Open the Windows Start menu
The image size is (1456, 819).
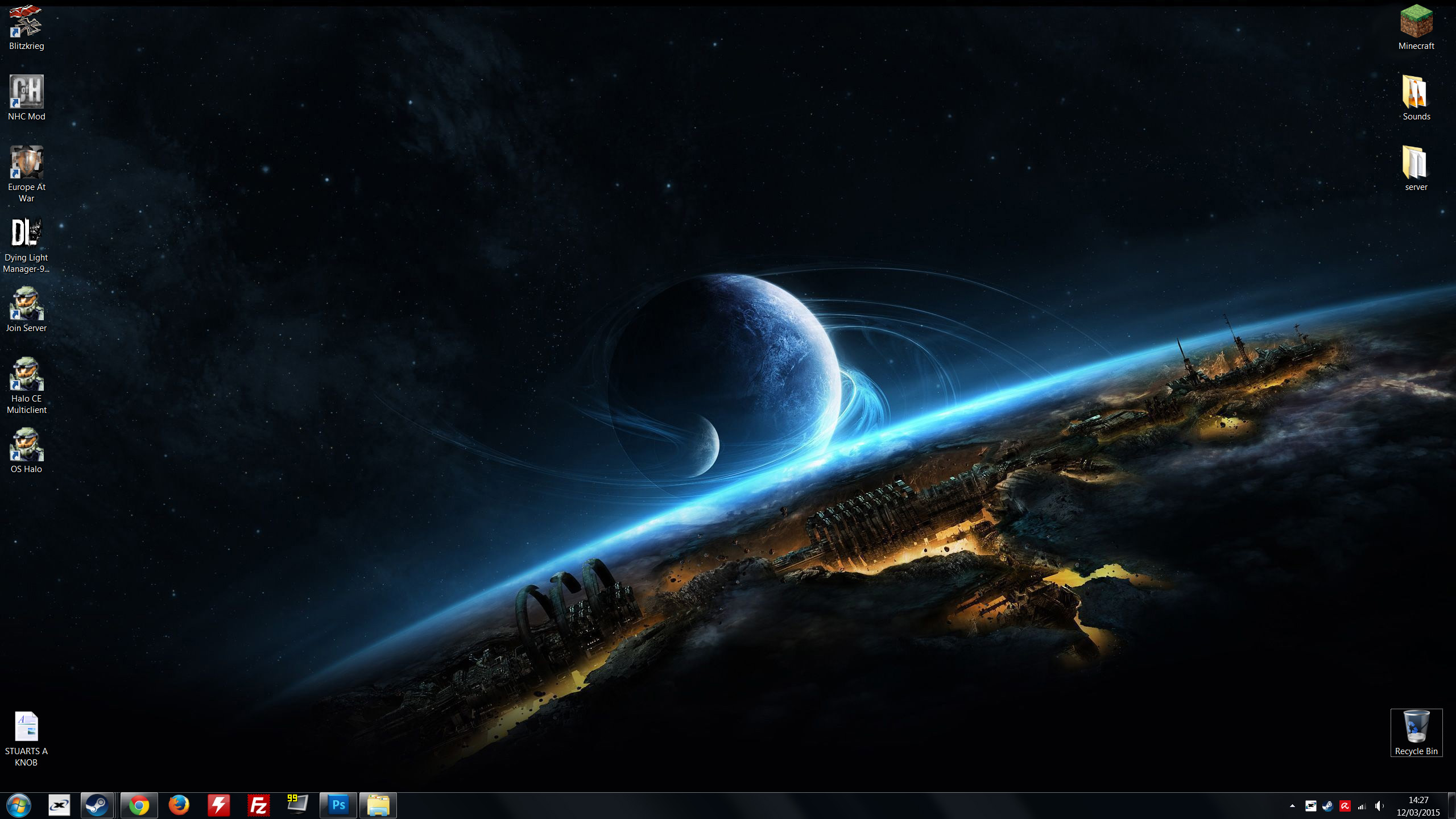pyautogui.click(x=19, y=805)
